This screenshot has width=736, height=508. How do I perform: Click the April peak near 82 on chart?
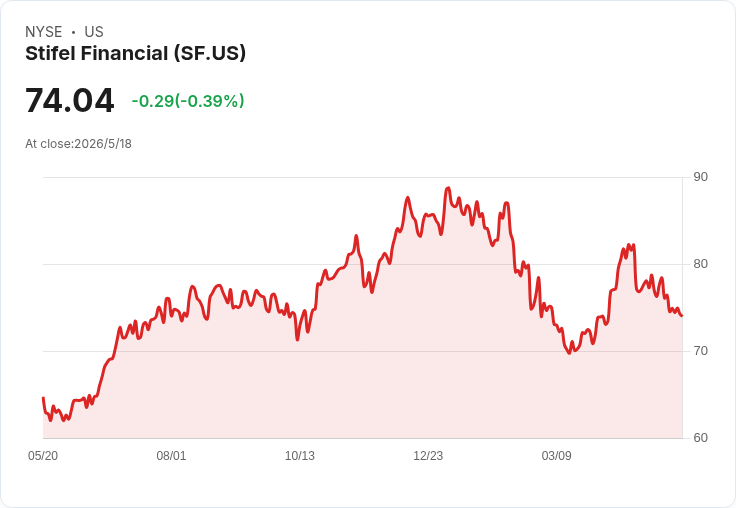[x=629, y=245]
